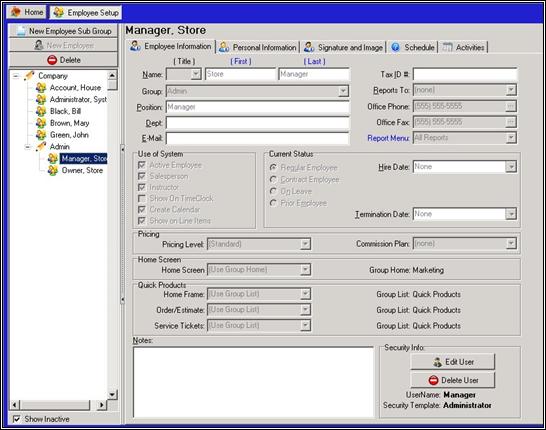Click the Report Menu link label
This screenshot has width=546, height=430.
tap(388, 138)
